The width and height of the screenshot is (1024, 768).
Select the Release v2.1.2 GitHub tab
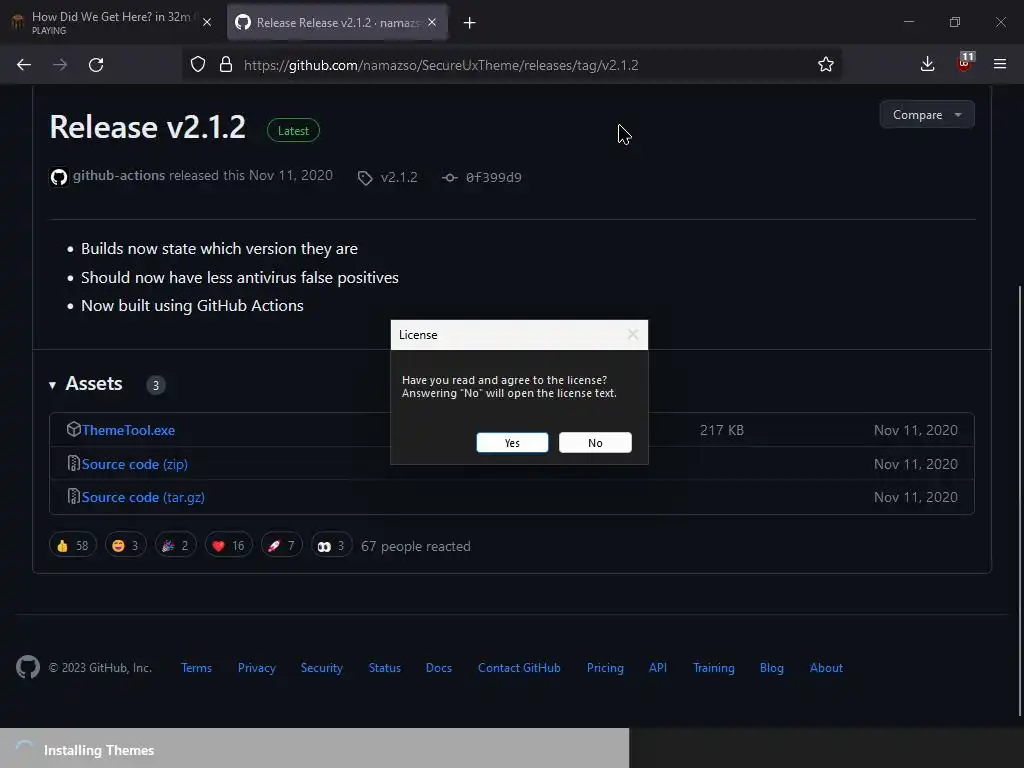coord(337,22)
